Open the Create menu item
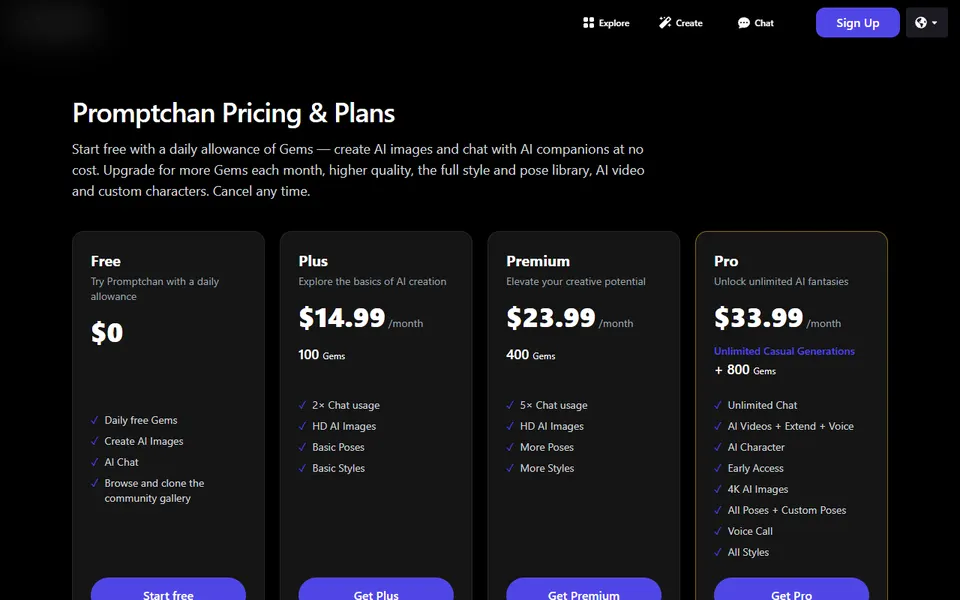Image resolution: width=960 pixels, height=600 pixels. 681,23
